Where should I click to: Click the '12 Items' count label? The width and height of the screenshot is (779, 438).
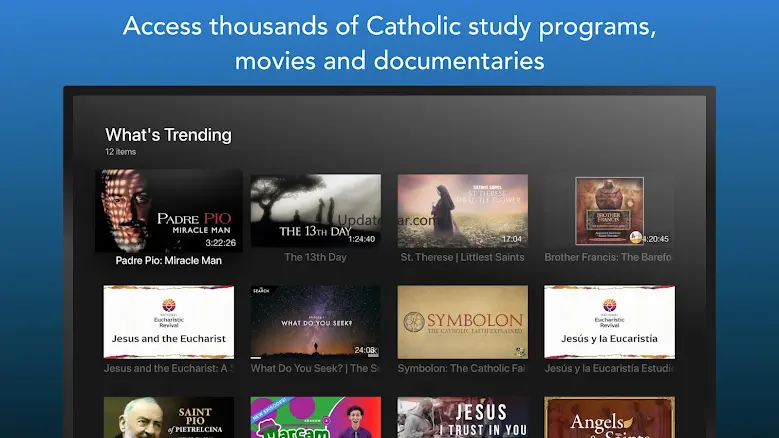click(120, 152)
